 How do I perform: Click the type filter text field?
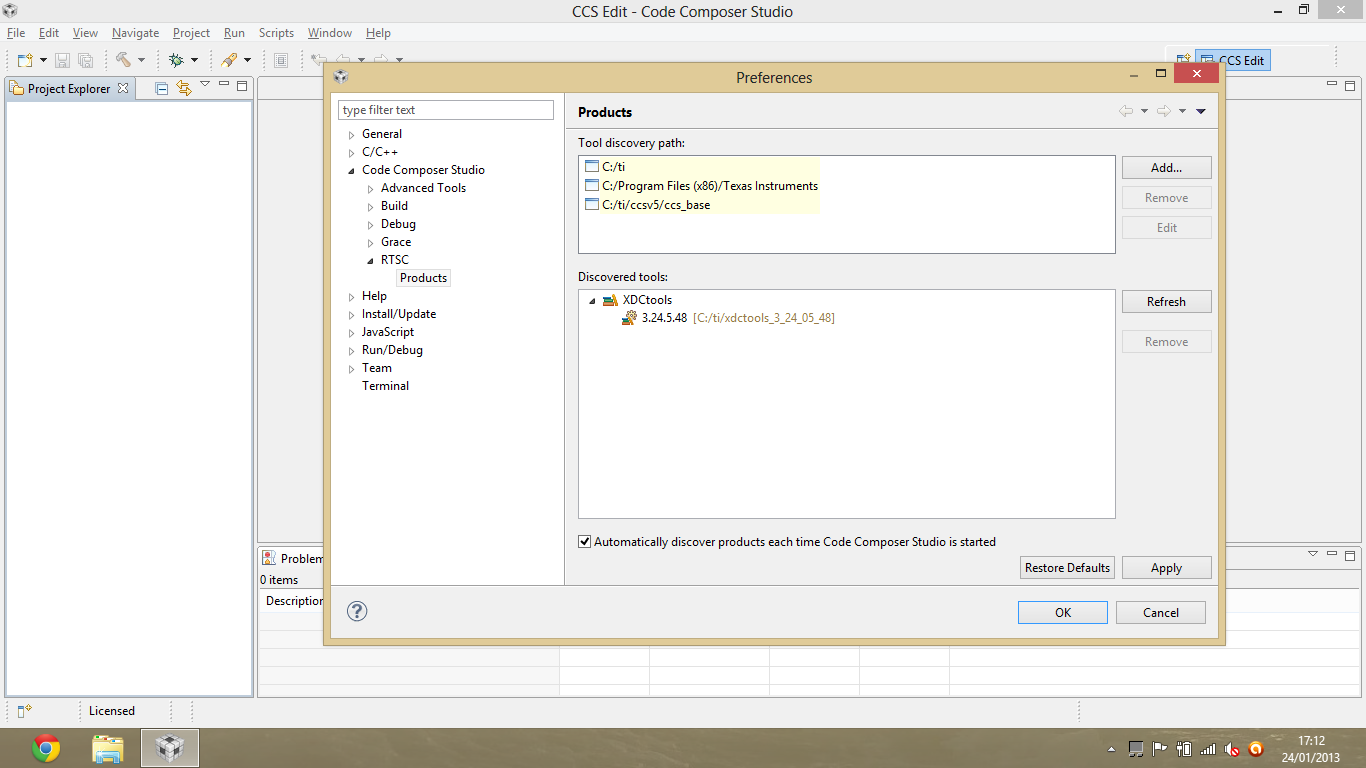pyautogui.click(x=446, y=110)
